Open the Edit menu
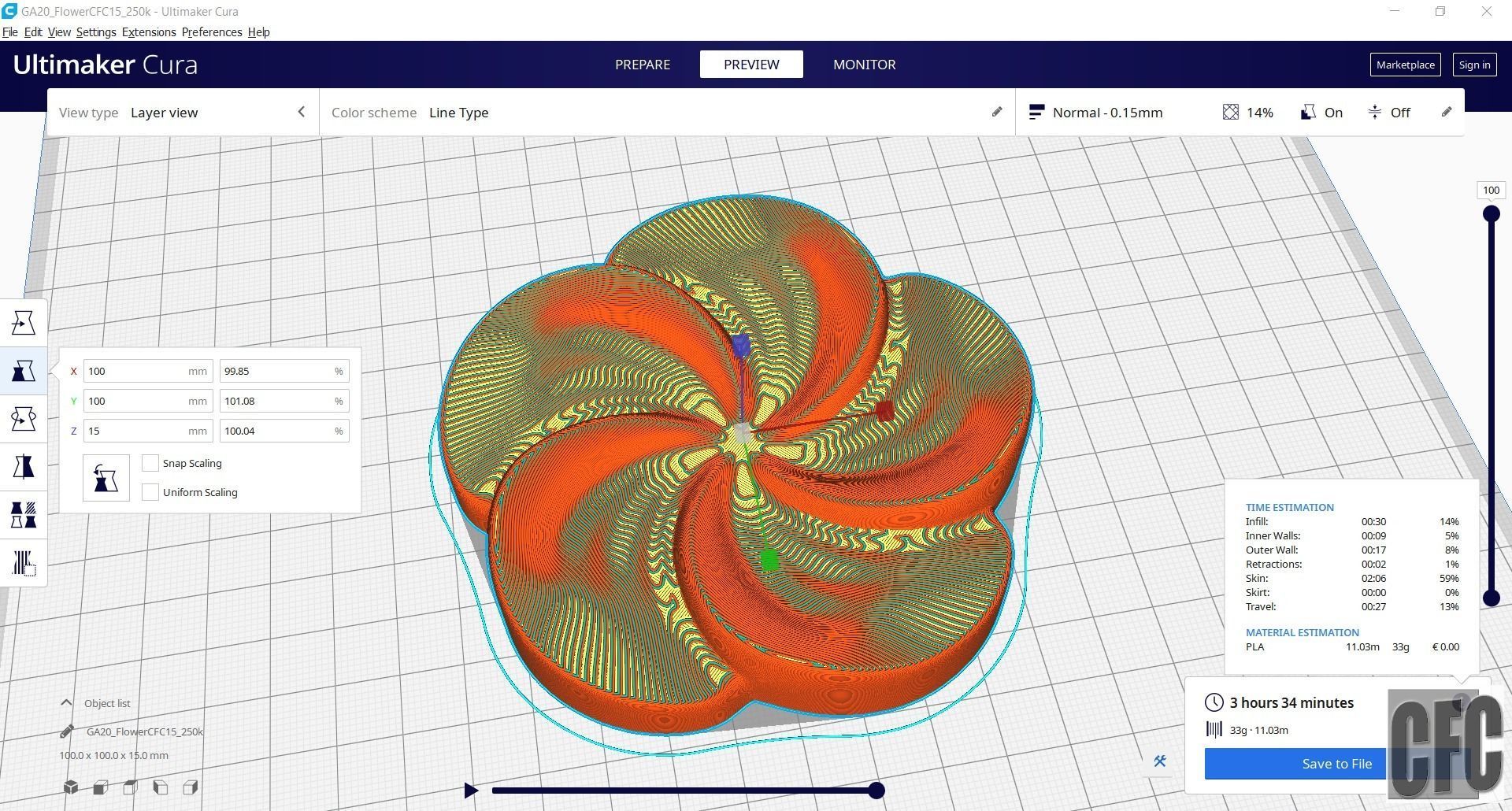The image size is (1512, 811). pyautogui.click(x=33, y=32)
